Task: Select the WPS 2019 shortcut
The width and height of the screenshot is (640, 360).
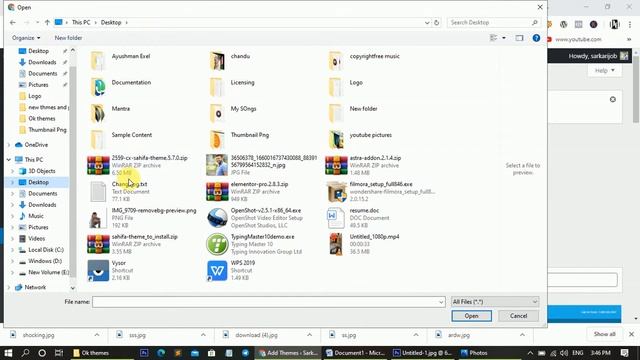Action: pyautogui.click(x=231, y=270)
